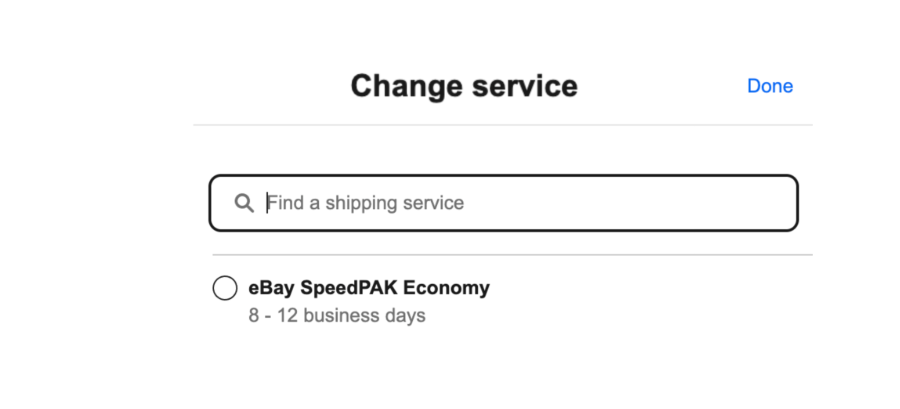Hit the magnifier left of the placeholder text
900x409 pixels.
(244, 203)
